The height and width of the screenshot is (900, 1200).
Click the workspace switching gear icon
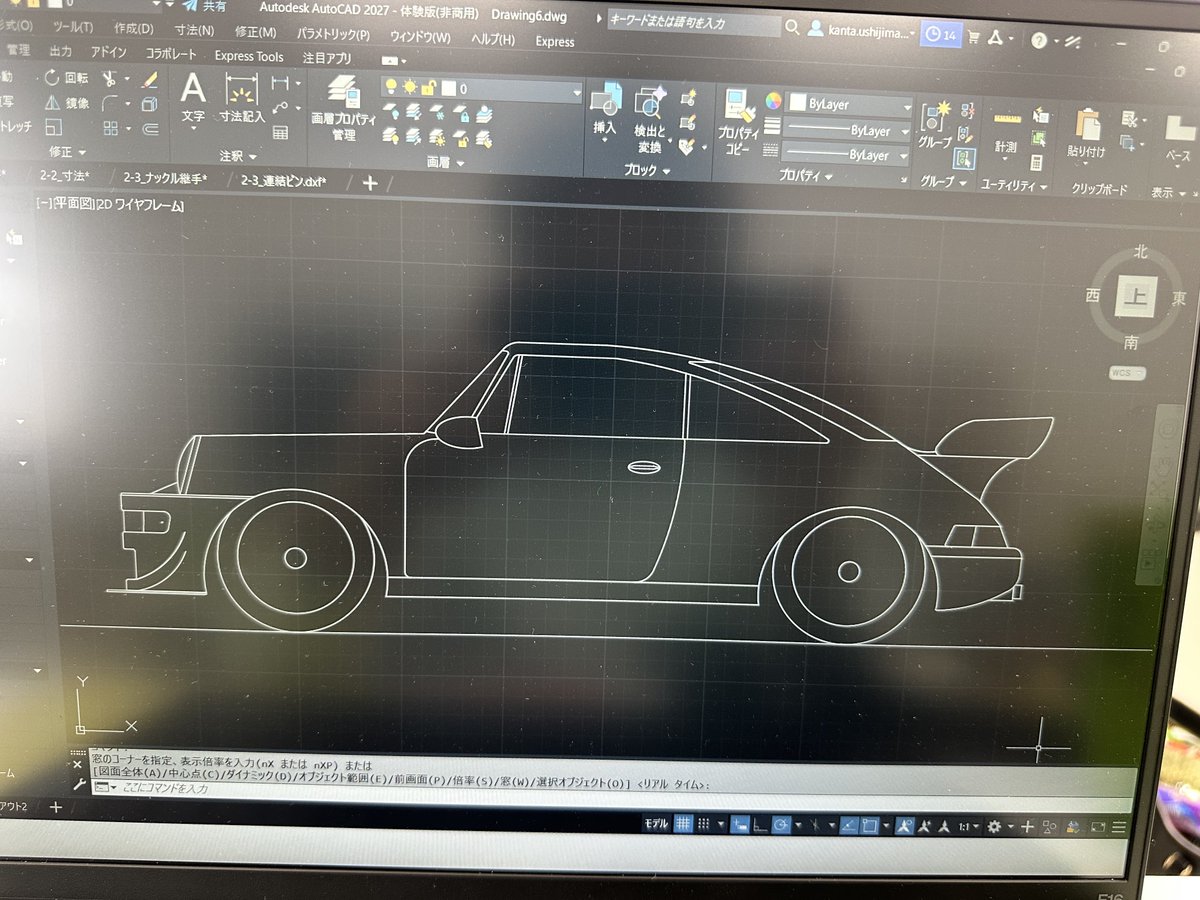tap(994, 826)
